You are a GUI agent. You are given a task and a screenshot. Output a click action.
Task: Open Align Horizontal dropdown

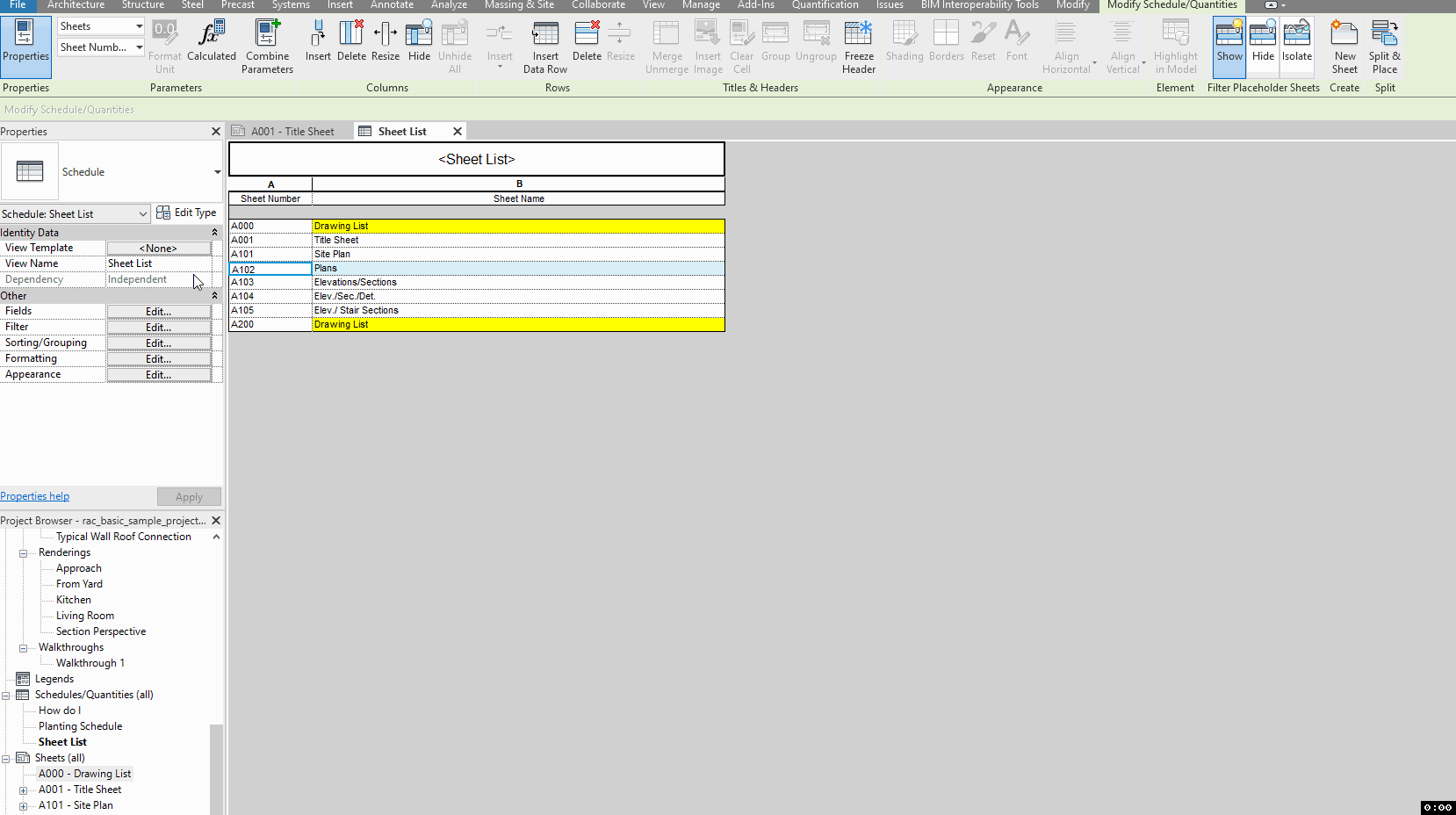pyautogui.click(x=1069, y=47)
